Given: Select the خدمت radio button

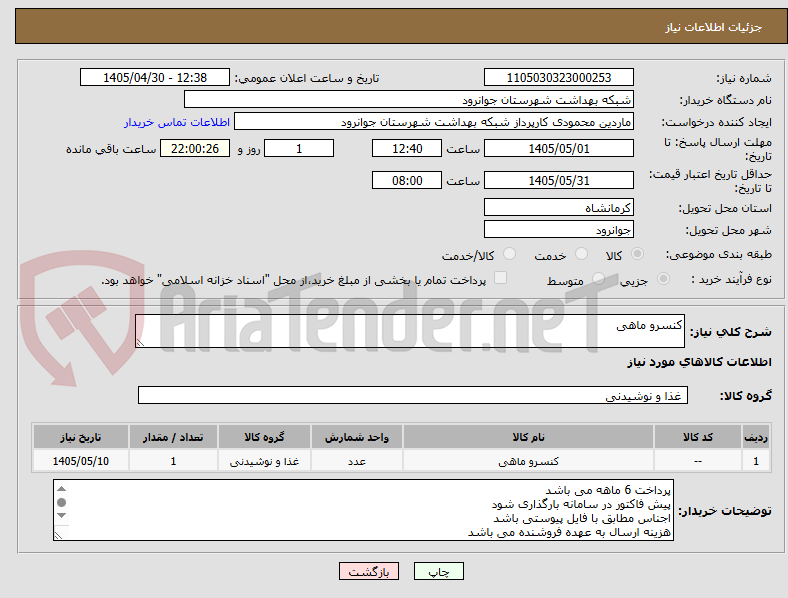Looking at the screenshot, I should 581,254.
